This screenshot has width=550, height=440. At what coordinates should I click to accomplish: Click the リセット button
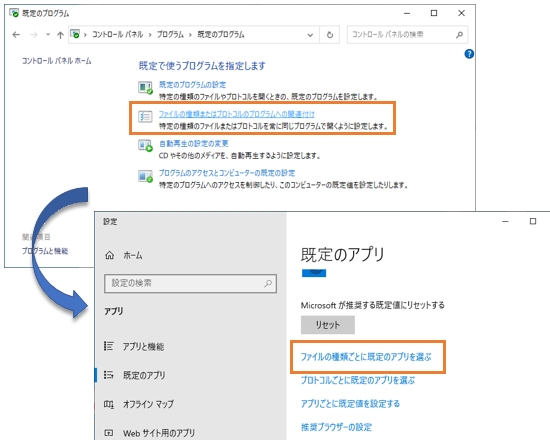pyautogui.click(x=328, y=325)
